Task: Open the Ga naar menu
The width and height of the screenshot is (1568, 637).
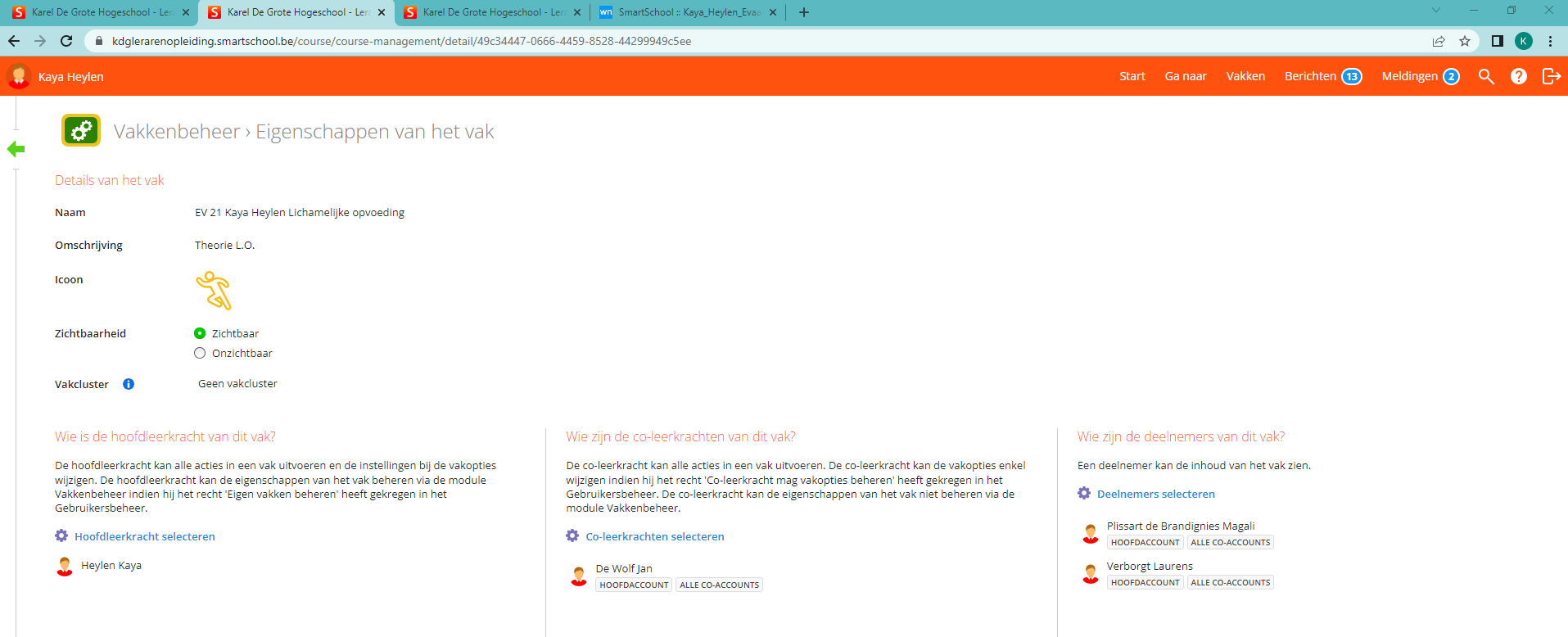Action: click(x=1185, y=76)
